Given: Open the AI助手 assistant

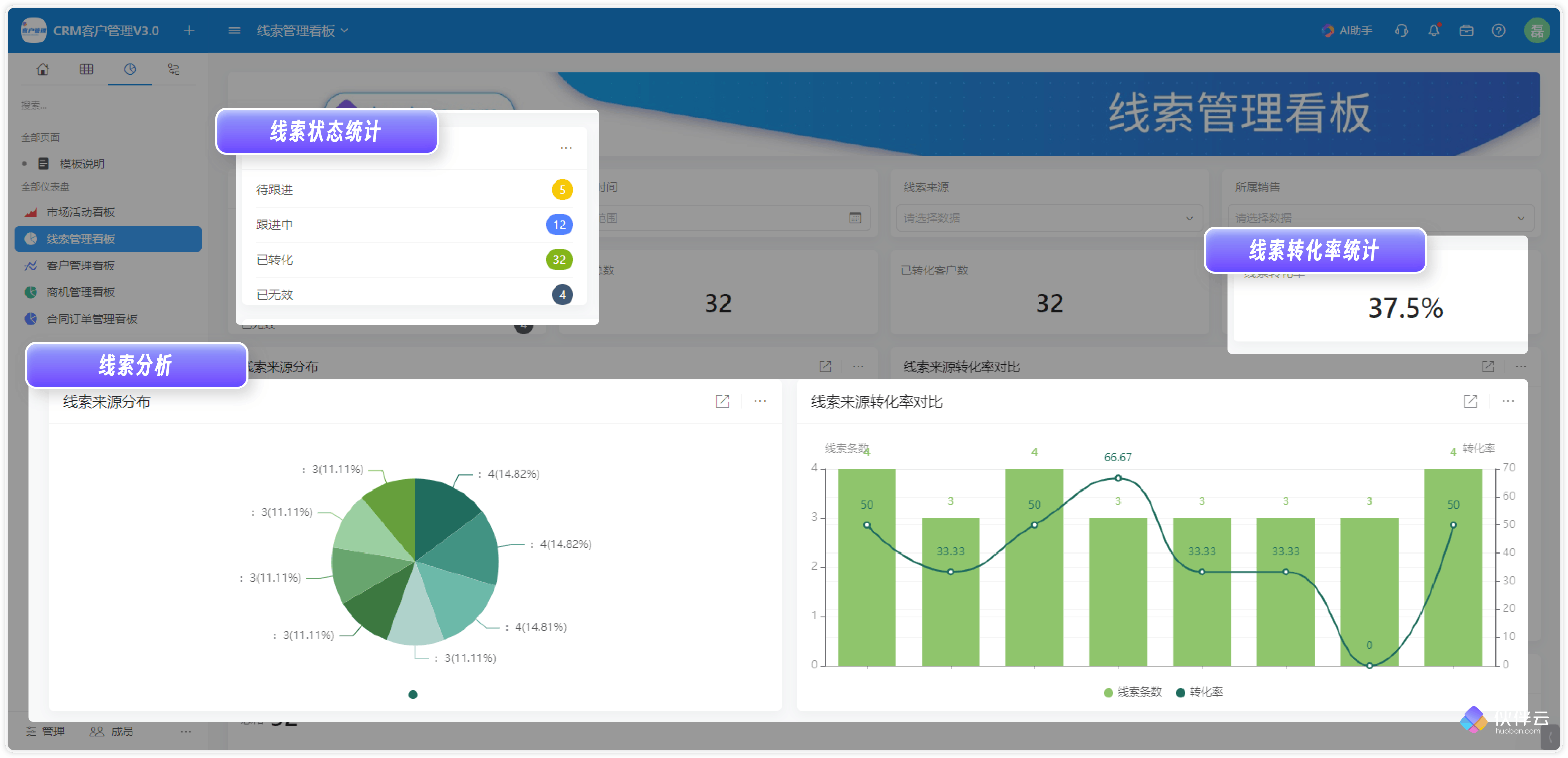Looking at the screenshot, I should [1347, 31].
